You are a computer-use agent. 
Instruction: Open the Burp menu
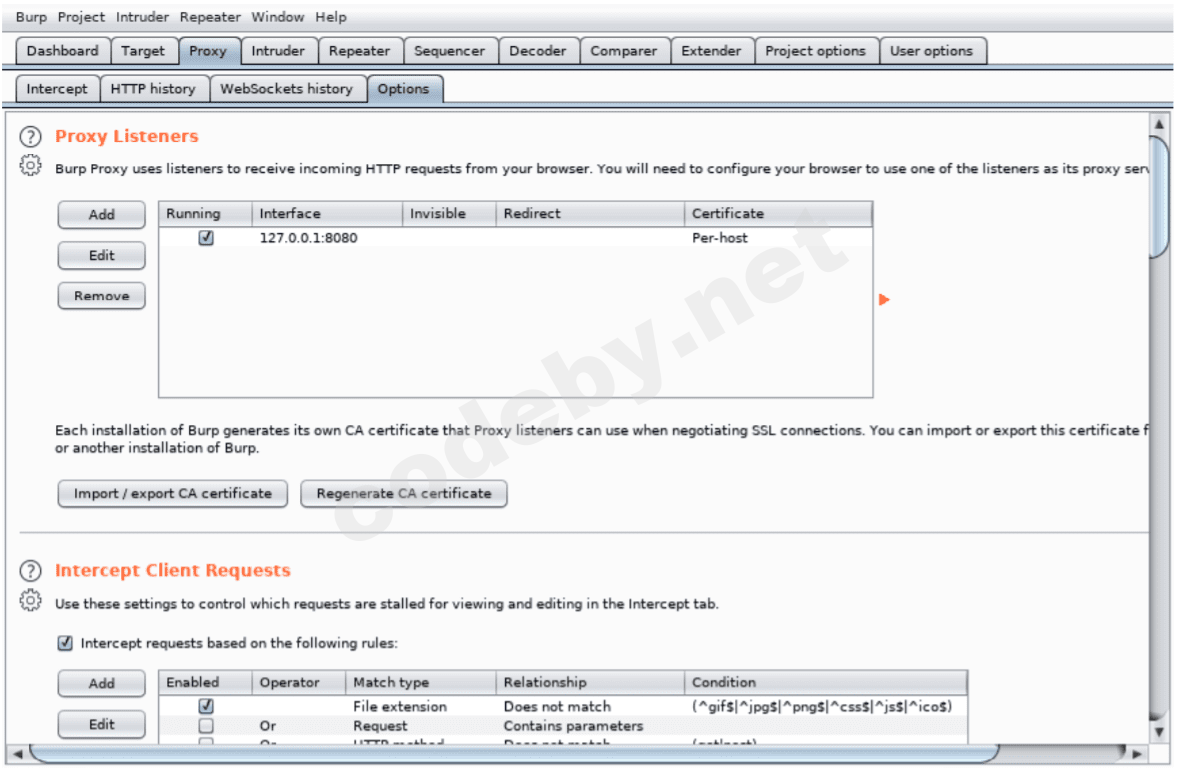point(31,17)
